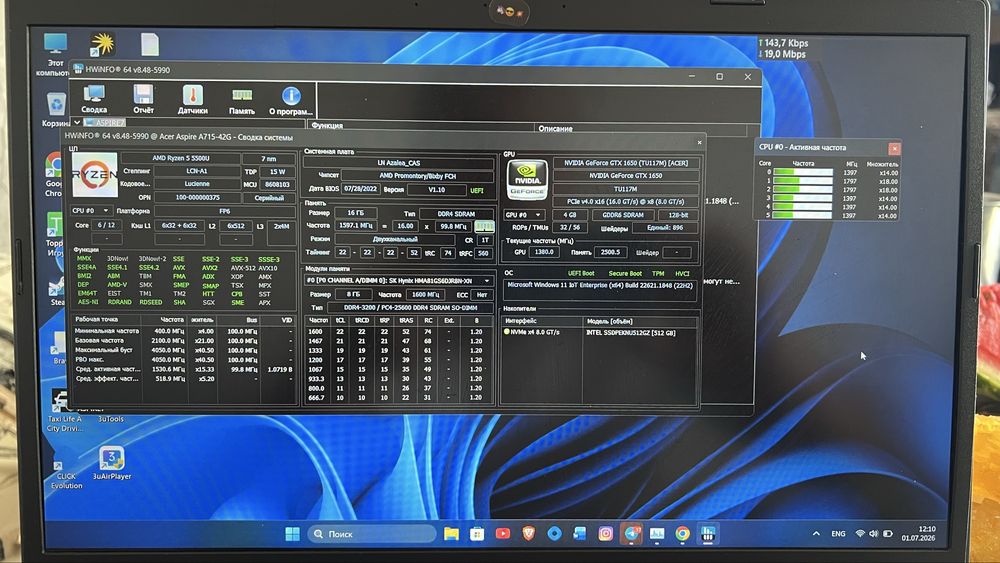The height and width of the screenshot is (563, 1000).
Task: Click the NVIDIA GeForce logo image
Action: (x=527, y=180)
